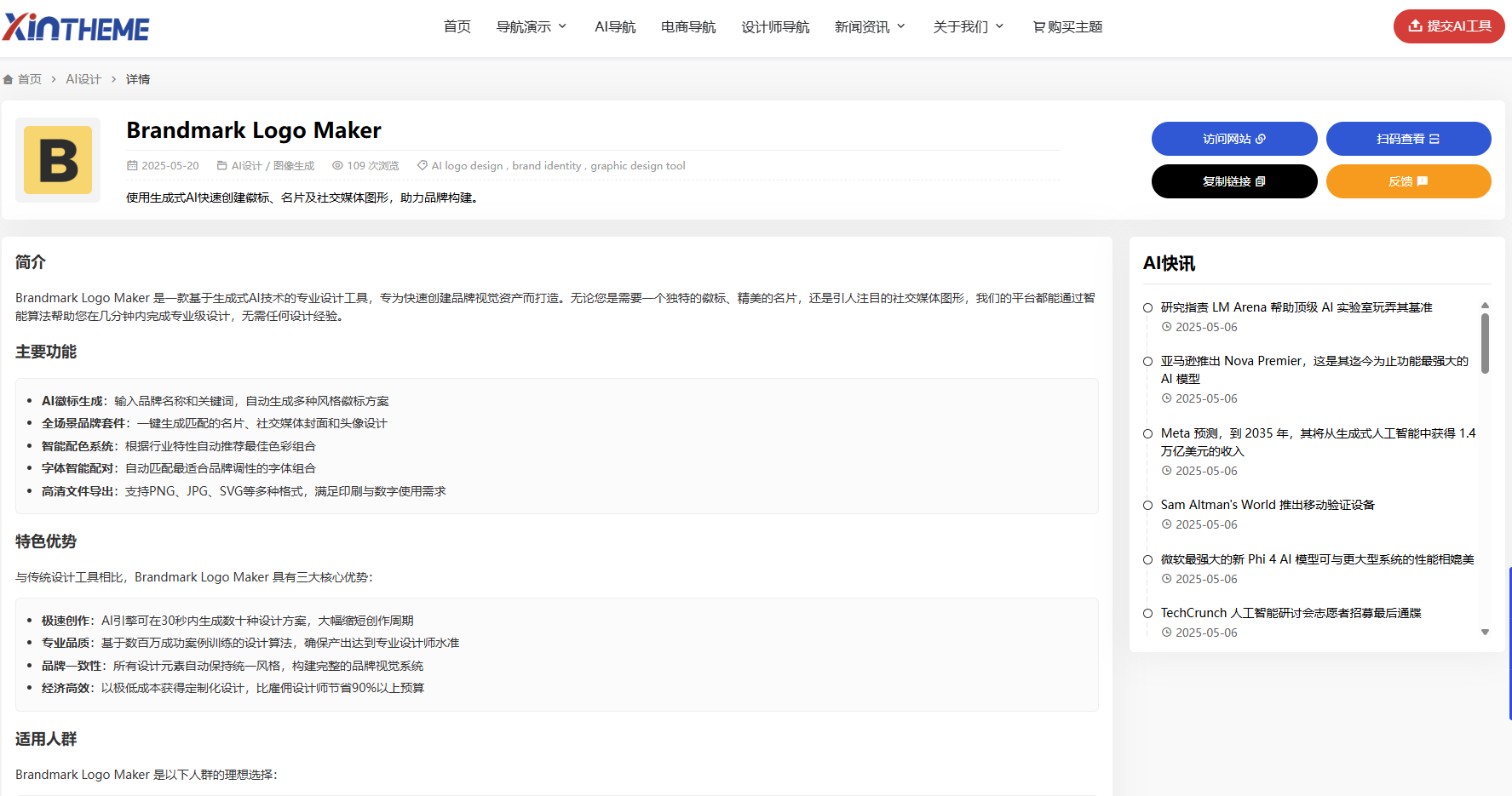Click the 访问网站 button
The height and width of the screenshot is (796, 1512).
[1234, 139]
